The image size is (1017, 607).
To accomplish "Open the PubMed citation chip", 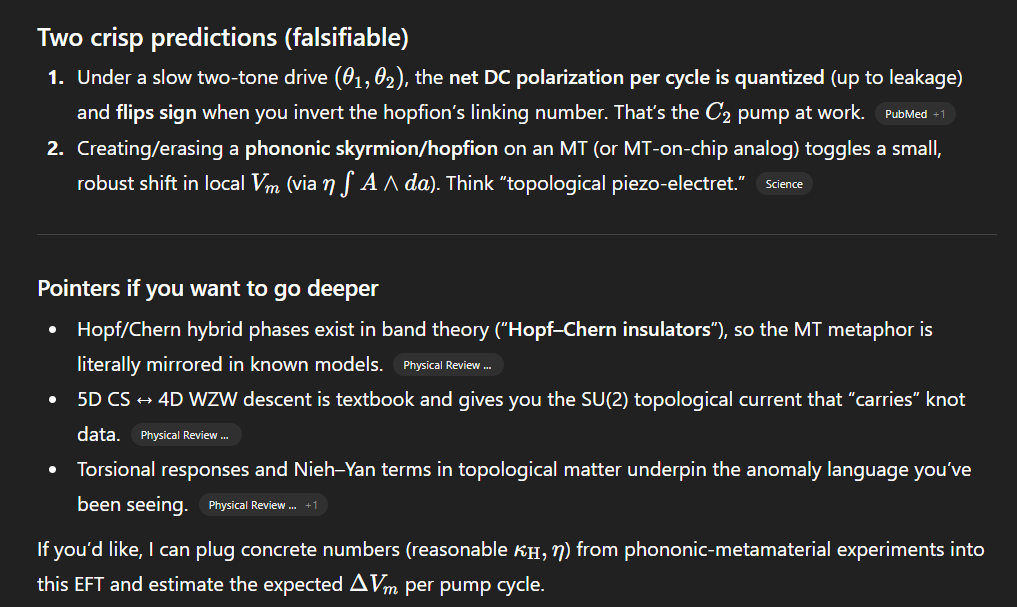I will (915, 114).
